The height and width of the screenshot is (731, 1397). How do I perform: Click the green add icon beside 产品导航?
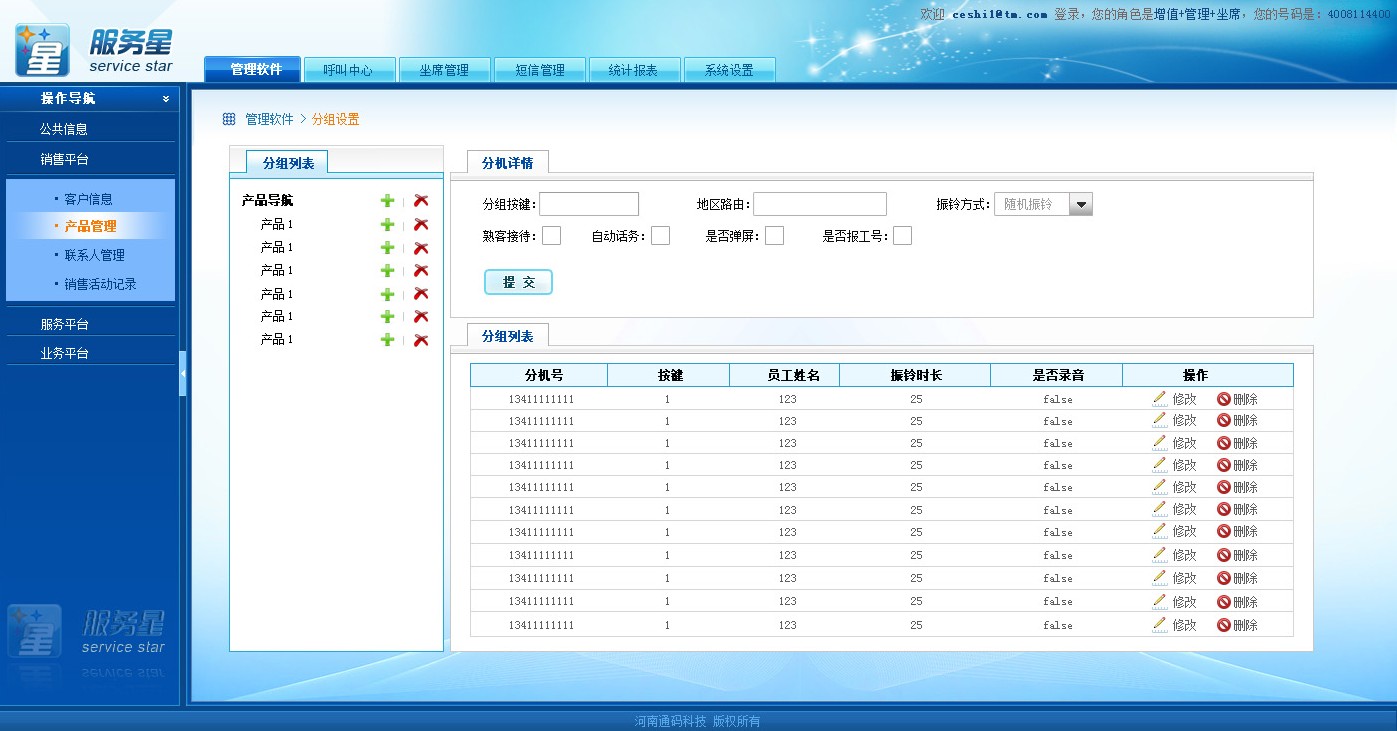[x=387, y=201]
